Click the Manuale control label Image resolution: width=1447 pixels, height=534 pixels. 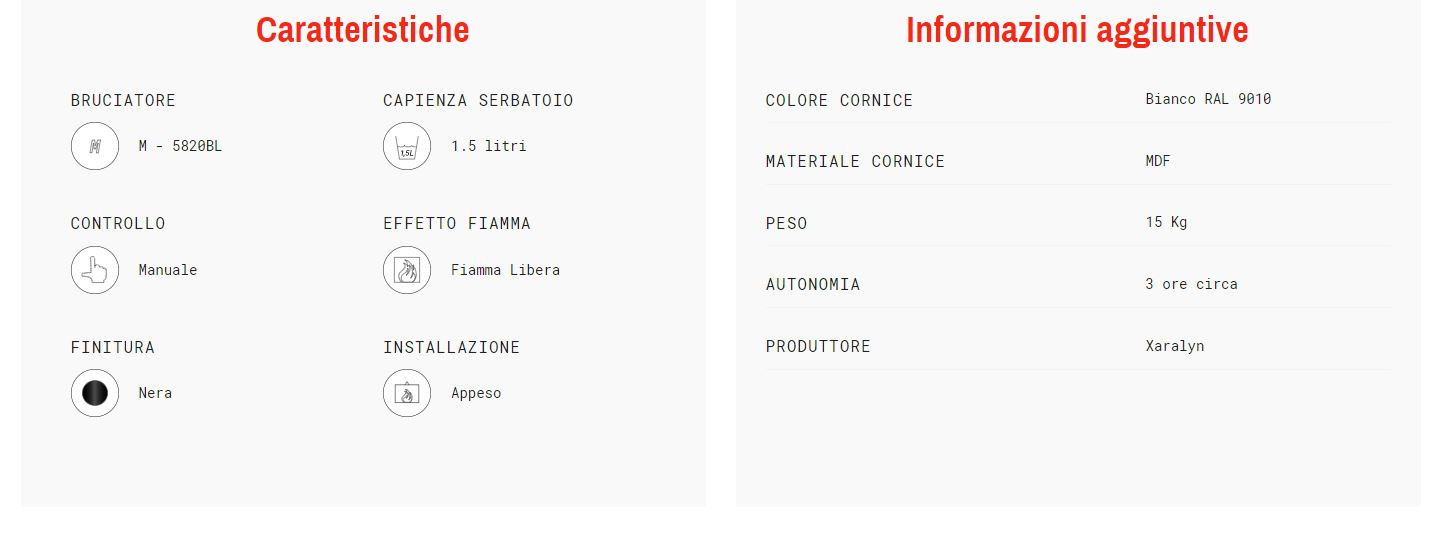pos(168,270)
